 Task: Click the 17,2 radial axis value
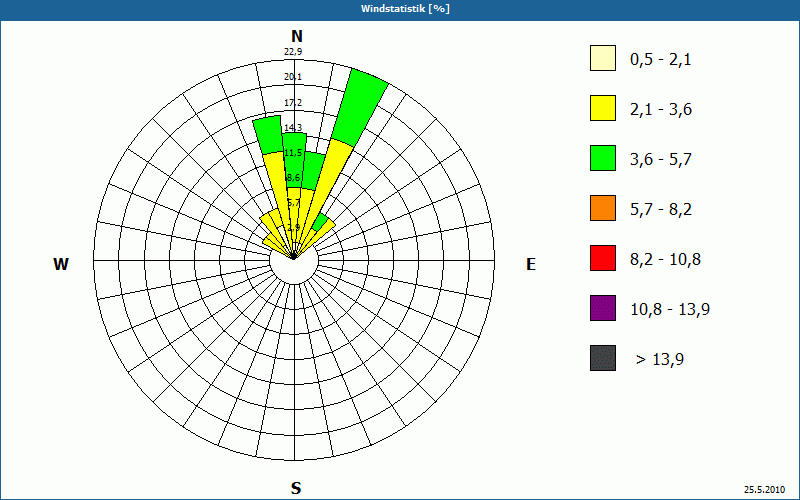[293, 103]
